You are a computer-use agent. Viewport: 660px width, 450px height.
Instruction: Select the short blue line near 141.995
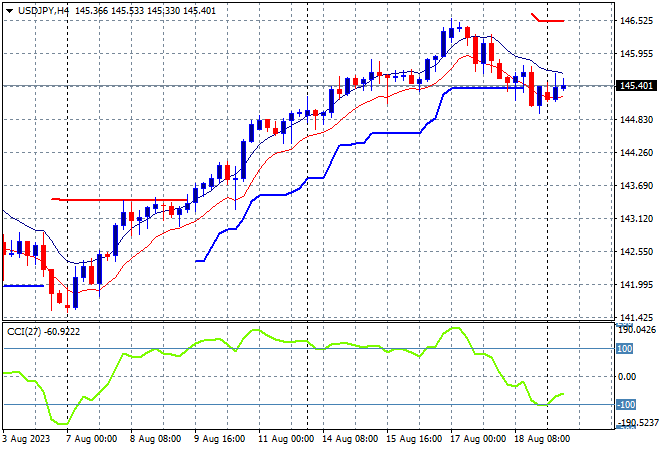(x=23, y=286)
